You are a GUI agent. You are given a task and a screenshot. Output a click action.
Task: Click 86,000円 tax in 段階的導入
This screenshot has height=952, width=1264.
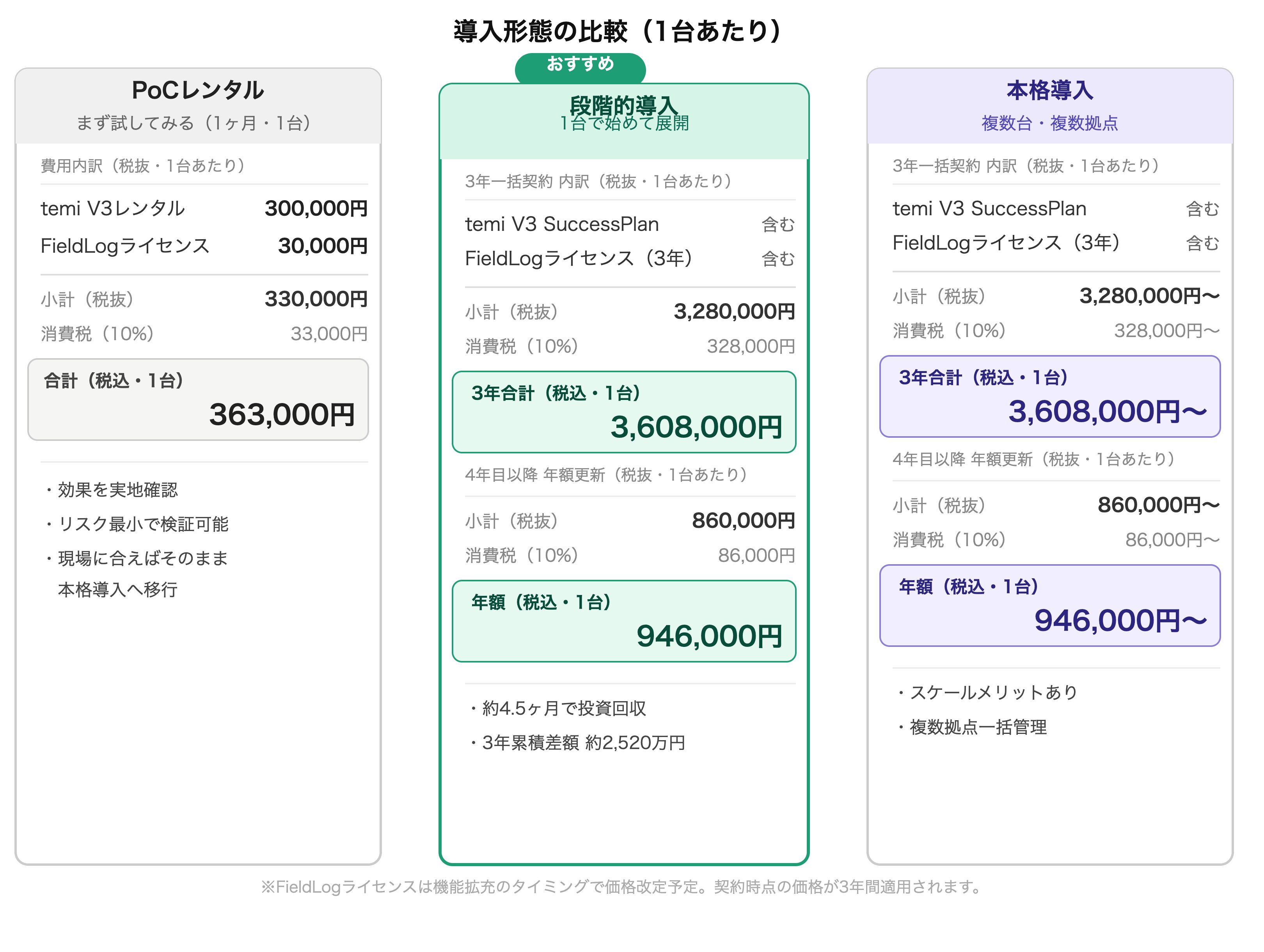tap(756, 556)
